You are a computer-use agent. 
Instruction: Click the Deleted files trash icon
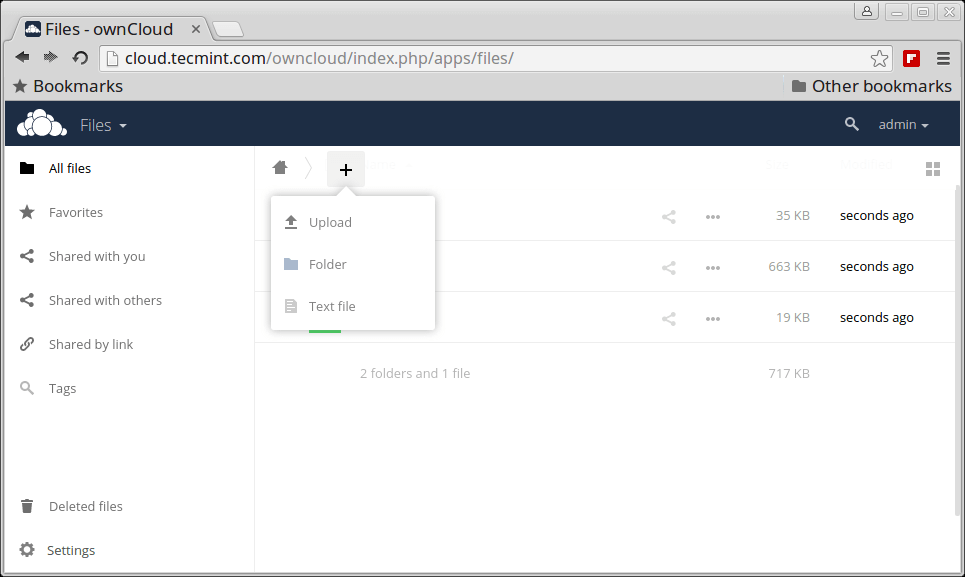pyautogui.click(x=26, y=506)
